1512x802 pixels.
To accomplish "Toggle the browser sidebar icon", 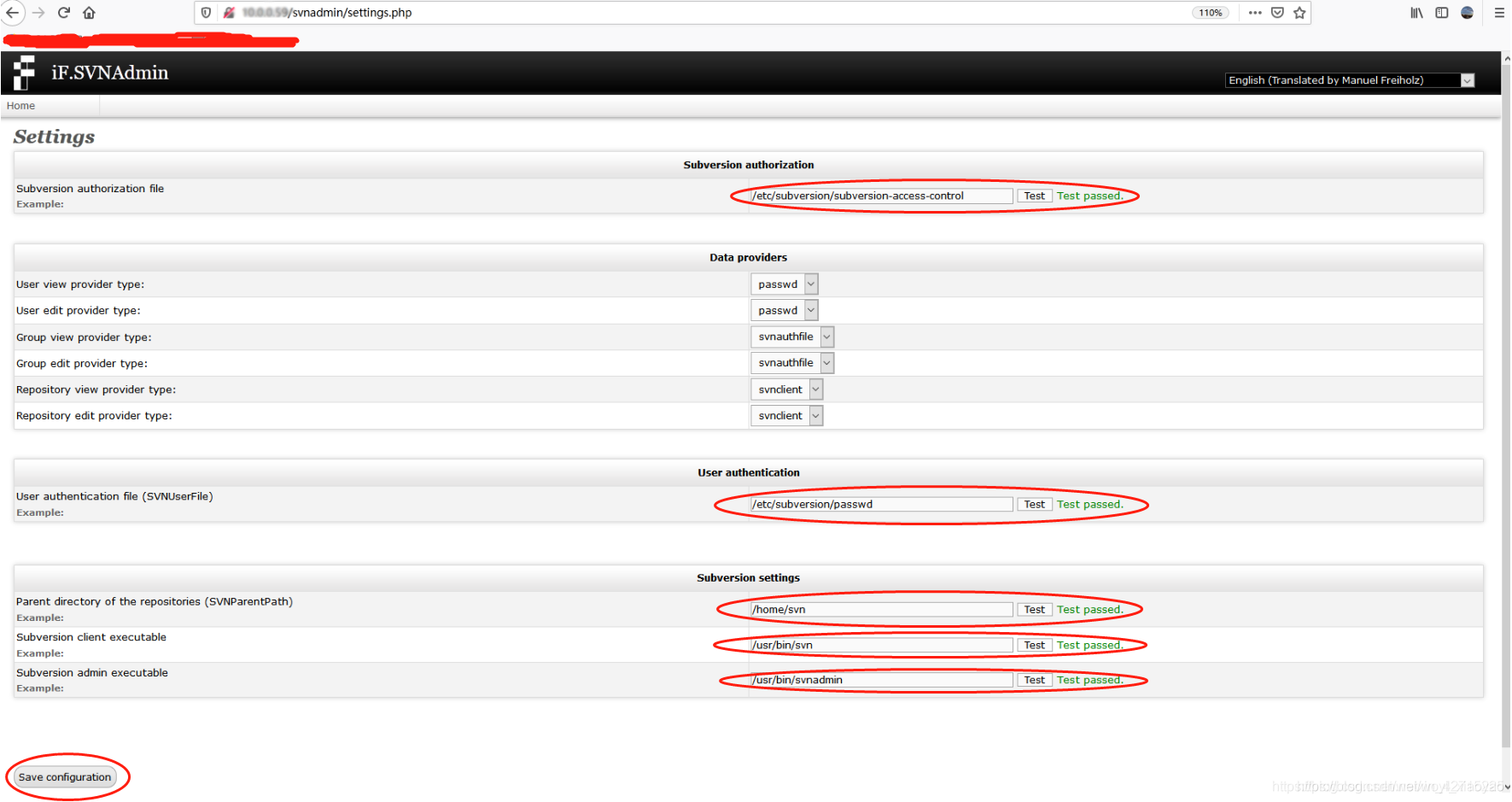I will coord(1442,12).
